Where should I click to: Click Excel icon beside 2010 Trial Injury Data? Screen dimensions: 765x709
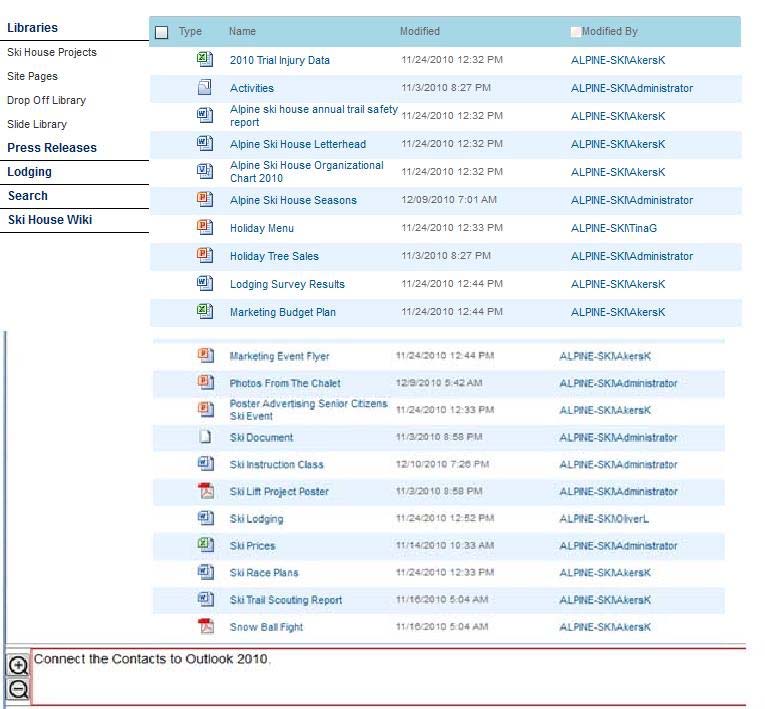coord(205,60)
